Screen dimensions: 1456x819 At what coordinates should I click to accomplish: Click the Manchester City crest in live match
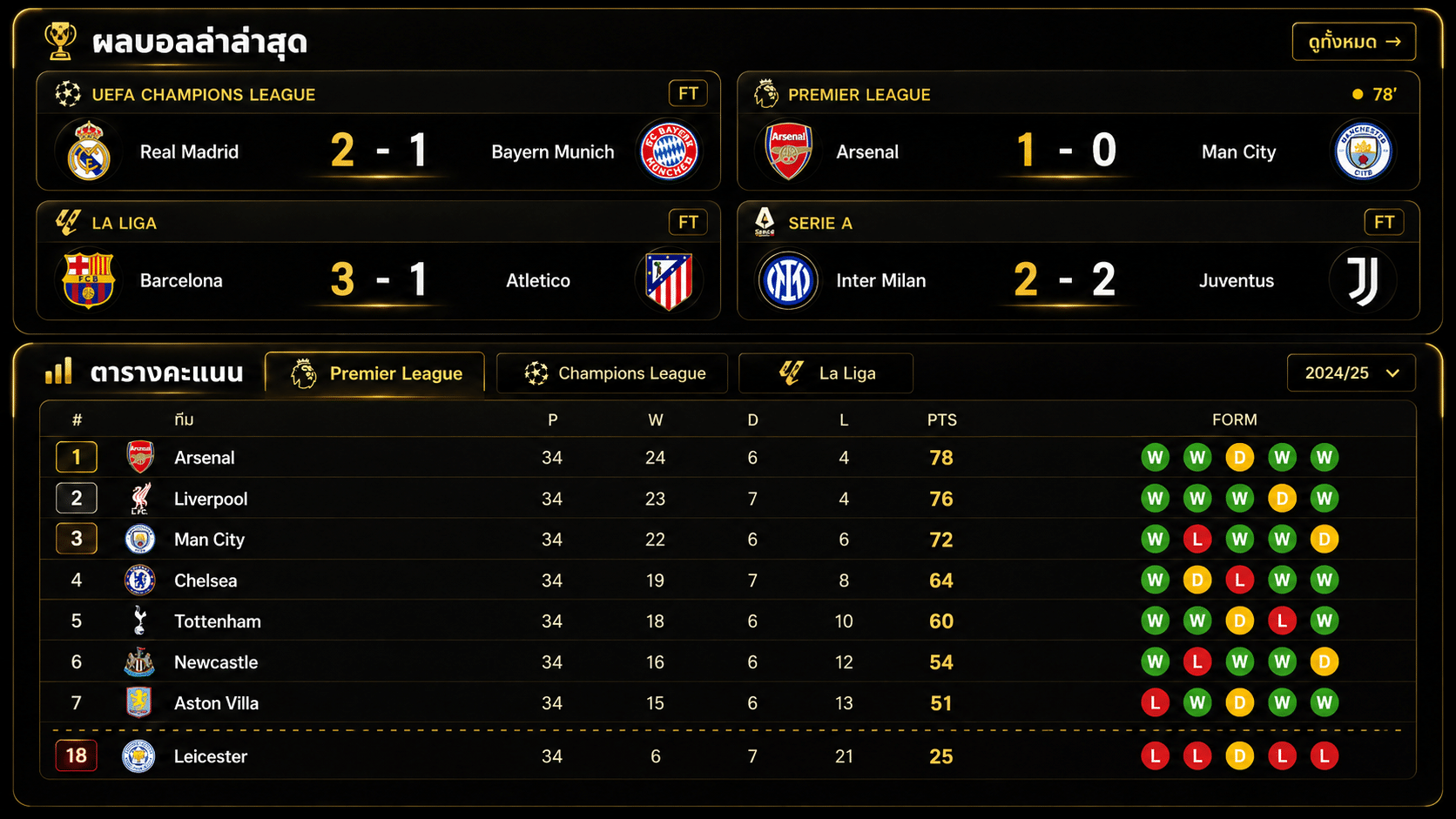(1363, 151)
